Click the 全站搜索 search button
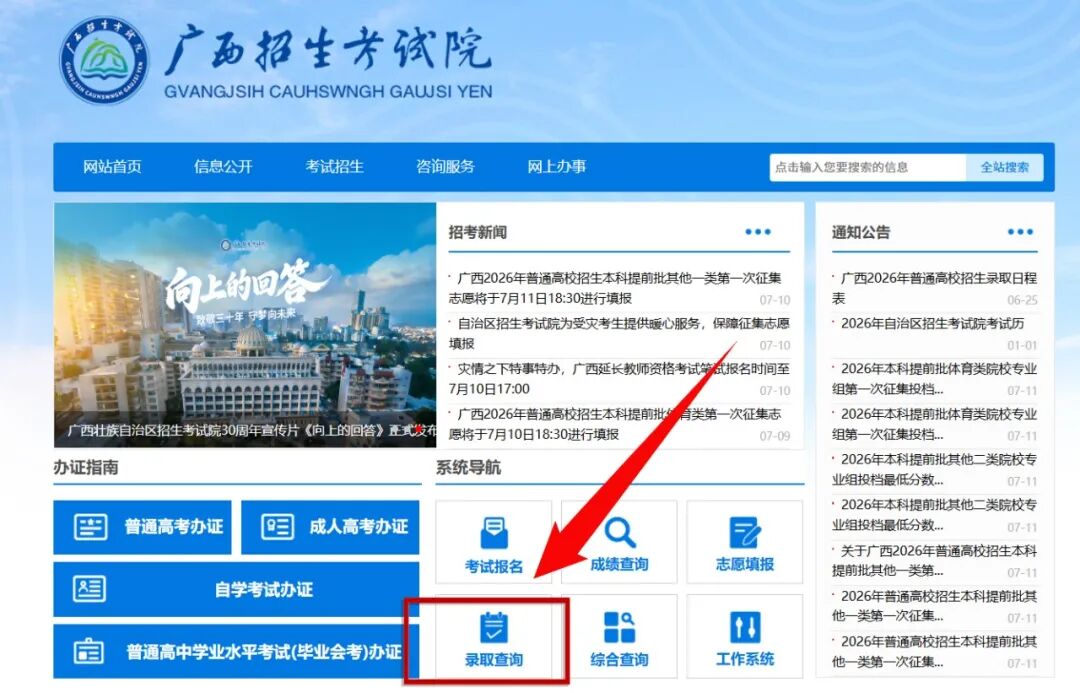Viewport: 1080px width, 693px height. pyautogui.click(x=1005, y=167)
